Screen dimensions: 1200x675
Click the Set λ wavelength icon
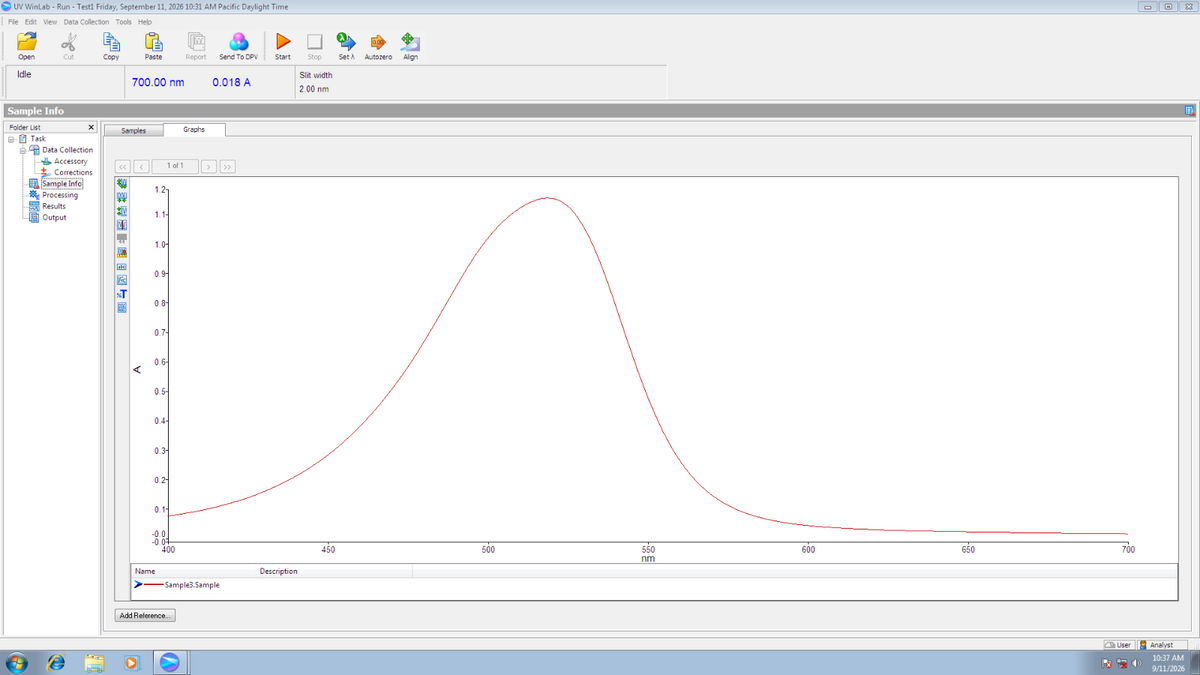point(345,41)
